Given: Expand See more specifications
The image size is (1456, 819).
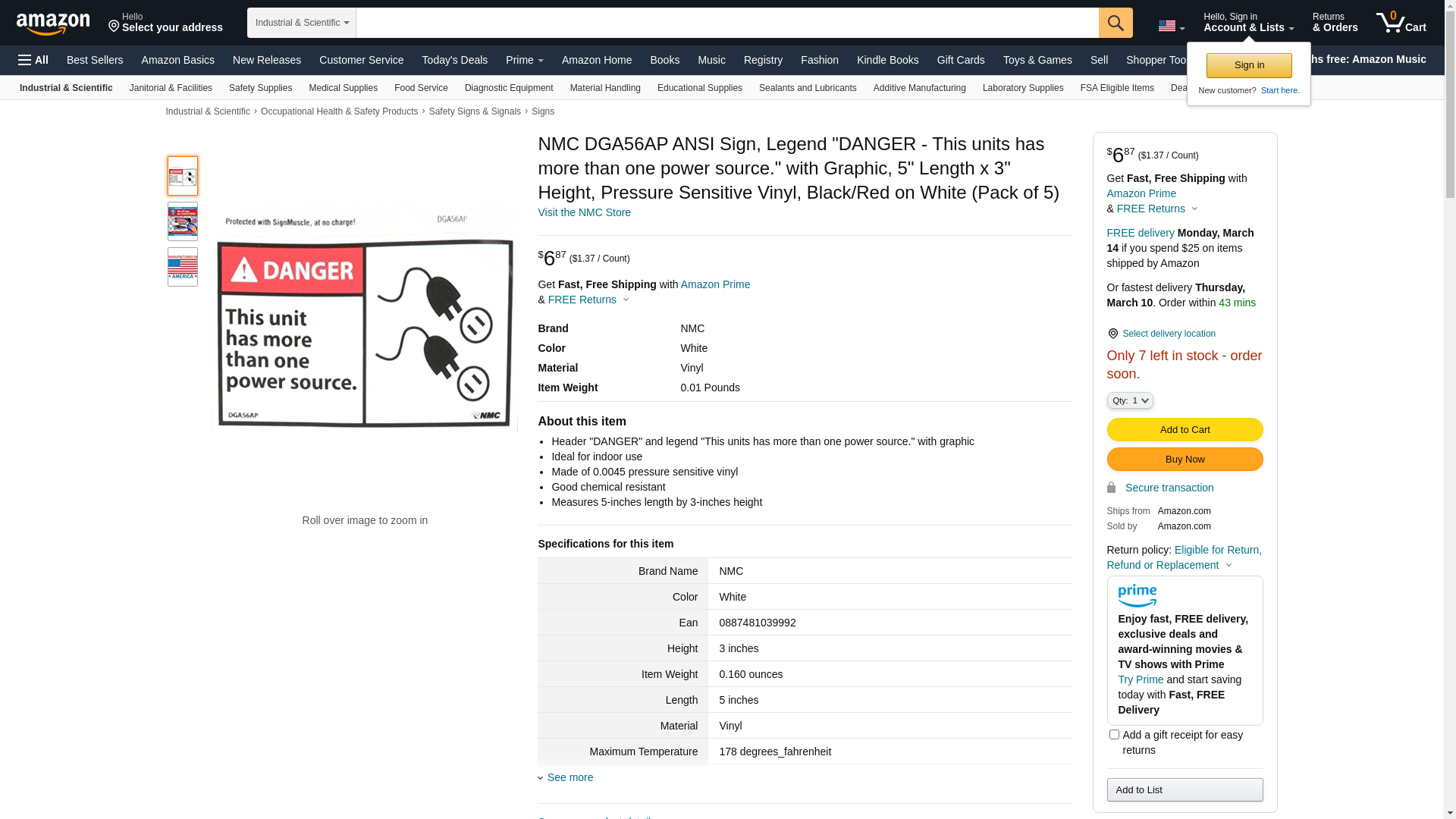Looking at the screenshot, I should click(x=570, y=777).
